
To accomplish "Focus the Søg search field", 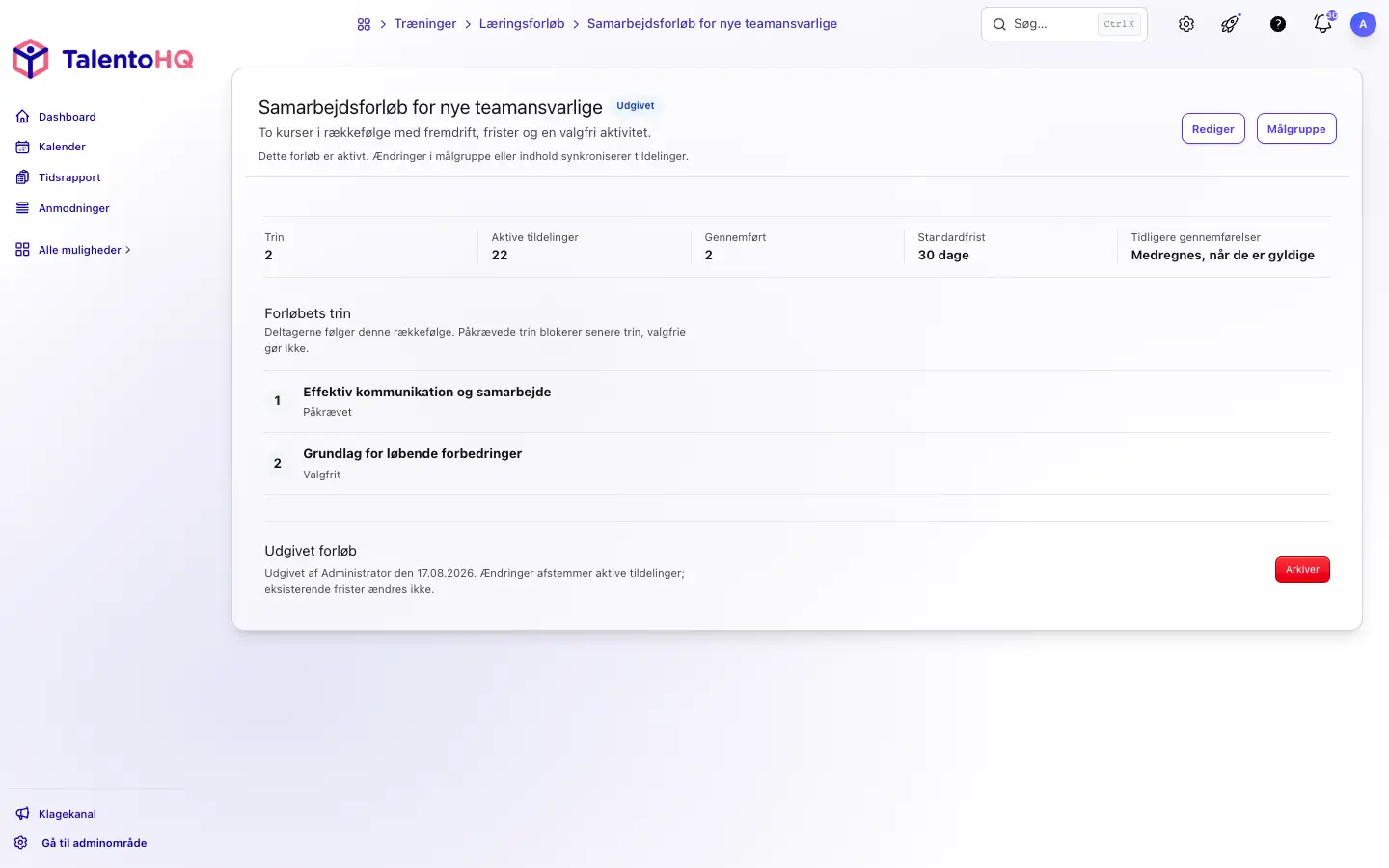I will (1064, 24).
